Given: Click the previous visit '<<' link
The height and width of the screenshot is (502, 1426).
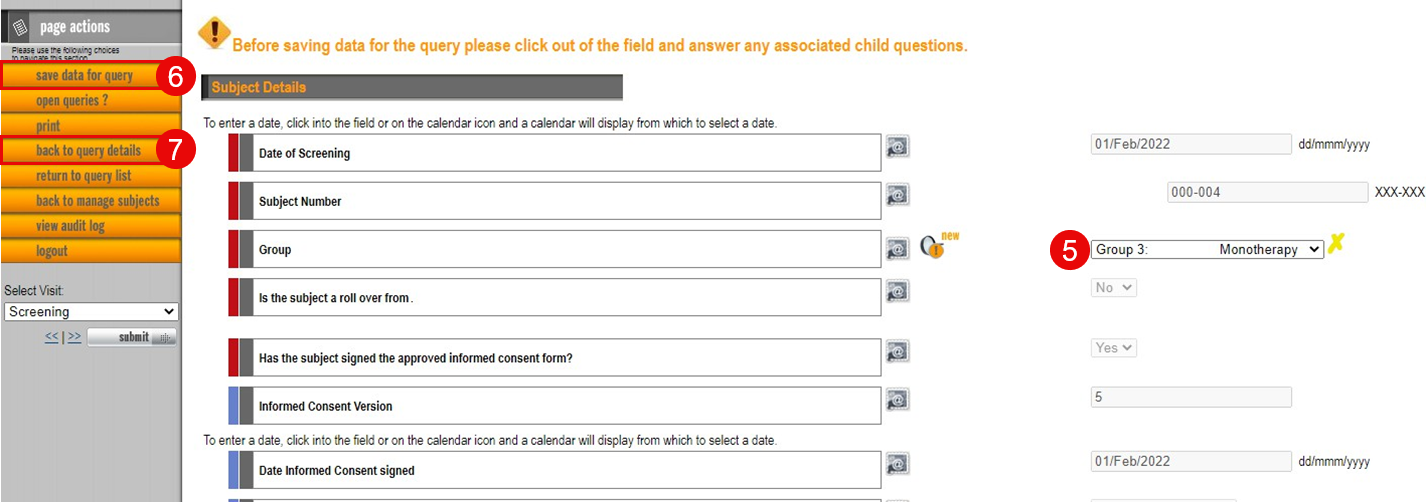Looking at the screenshot, I should 52,337.
